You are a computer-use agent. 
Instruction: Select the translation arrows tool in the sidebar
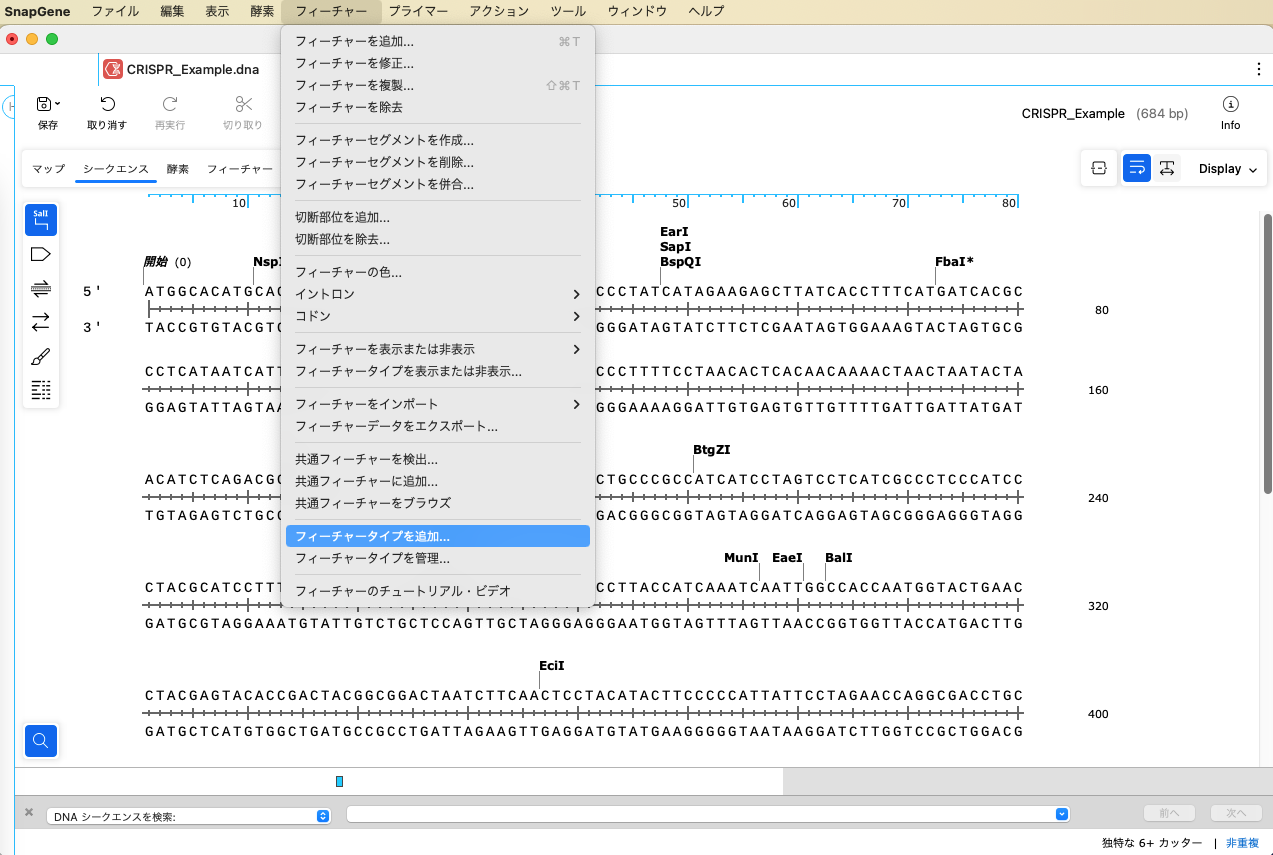coord(40,322)
